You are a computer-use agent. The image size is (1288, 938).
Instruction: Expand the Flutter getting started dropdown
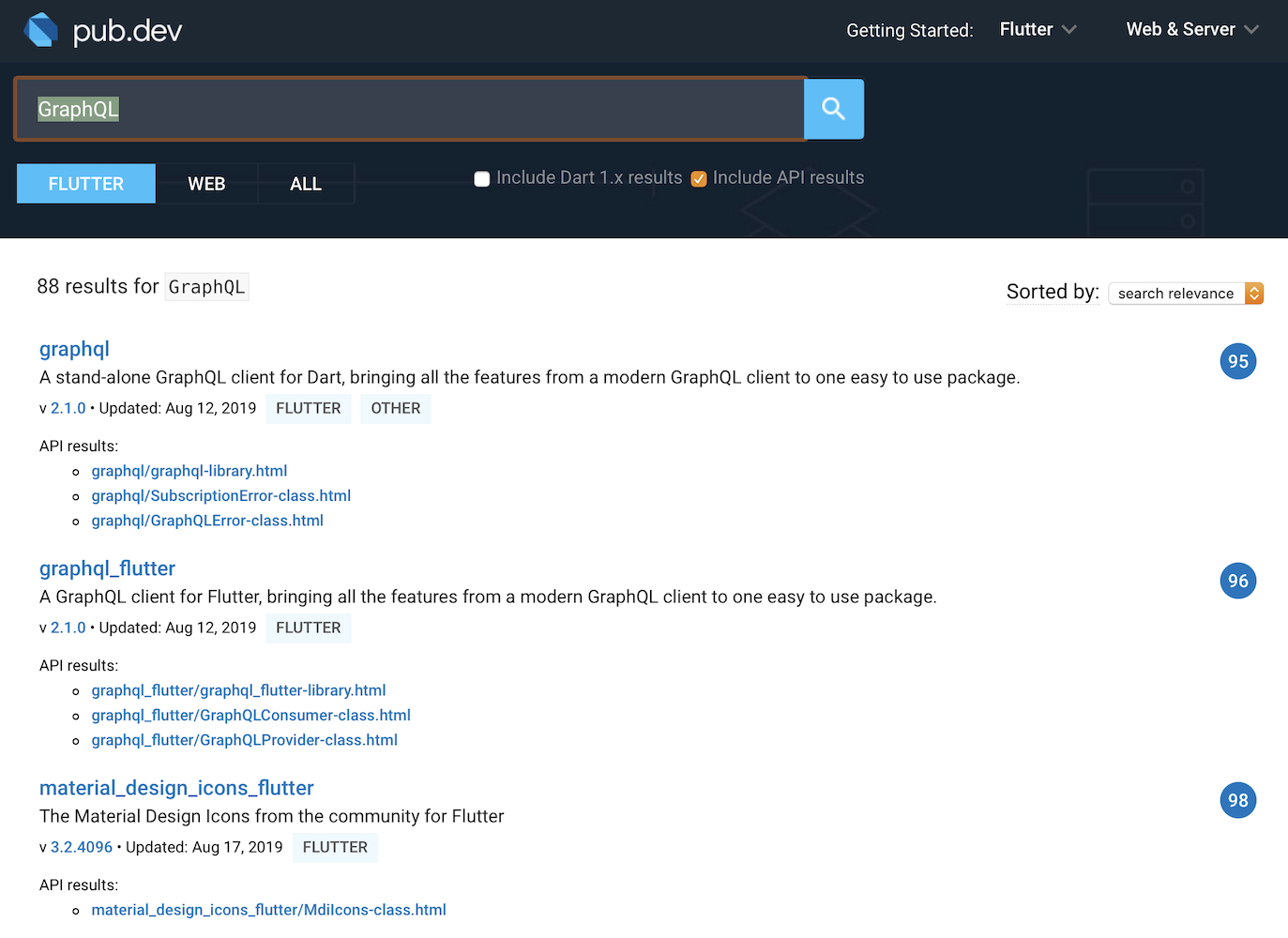point(1038,30)
